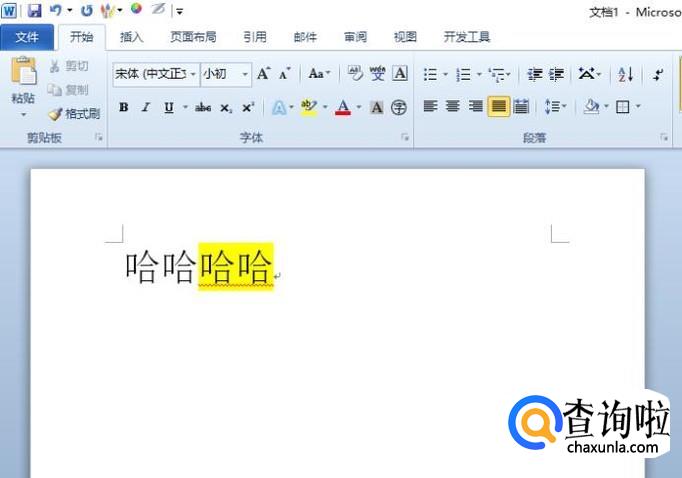Image resolution: width=682 pixels, height=478 pixels.
Task: Click the Line Spacing icon
Action: (x=553, y=107)
